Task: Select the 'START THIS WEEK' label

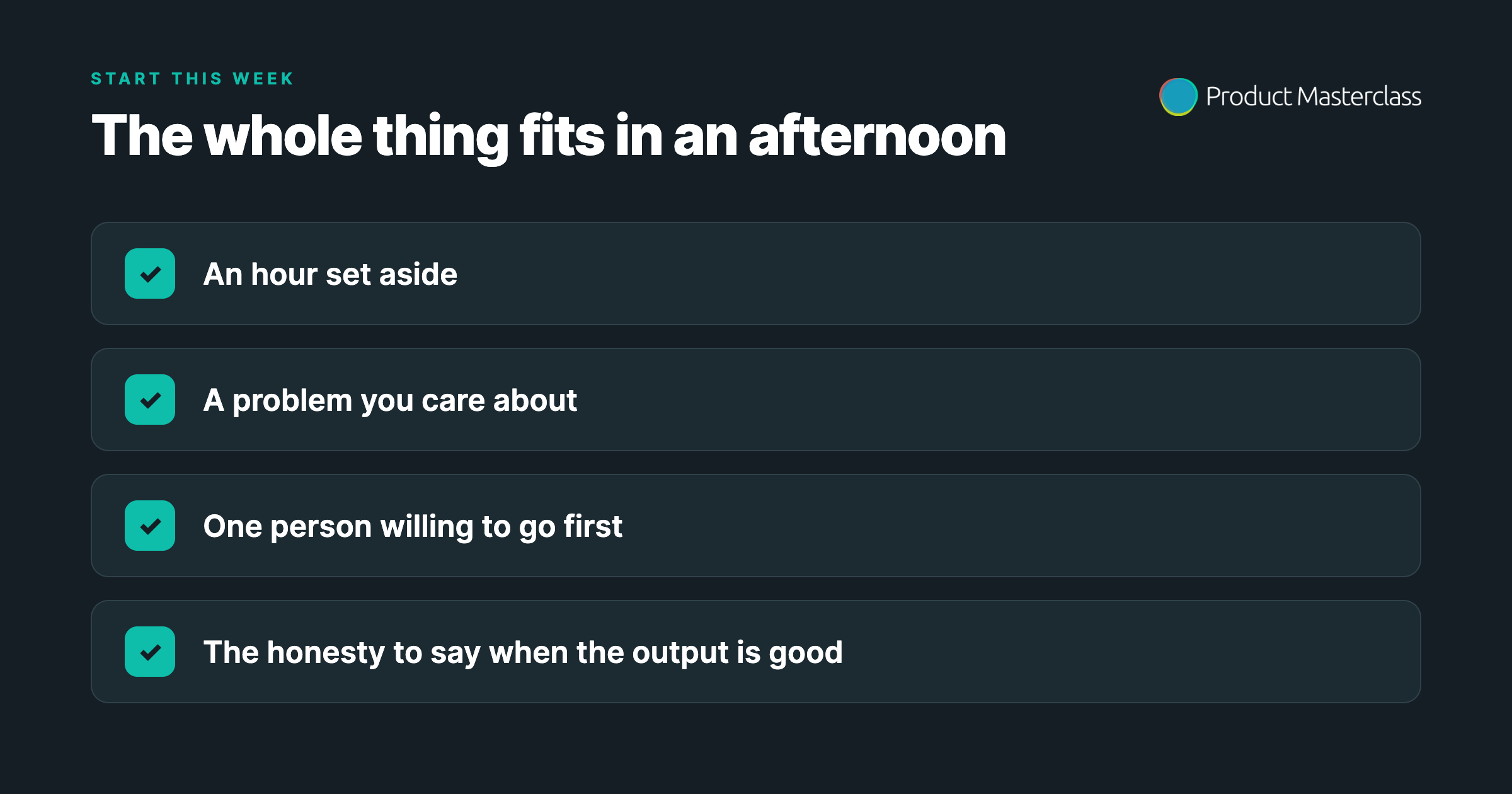Action: [x=192, y=79]
